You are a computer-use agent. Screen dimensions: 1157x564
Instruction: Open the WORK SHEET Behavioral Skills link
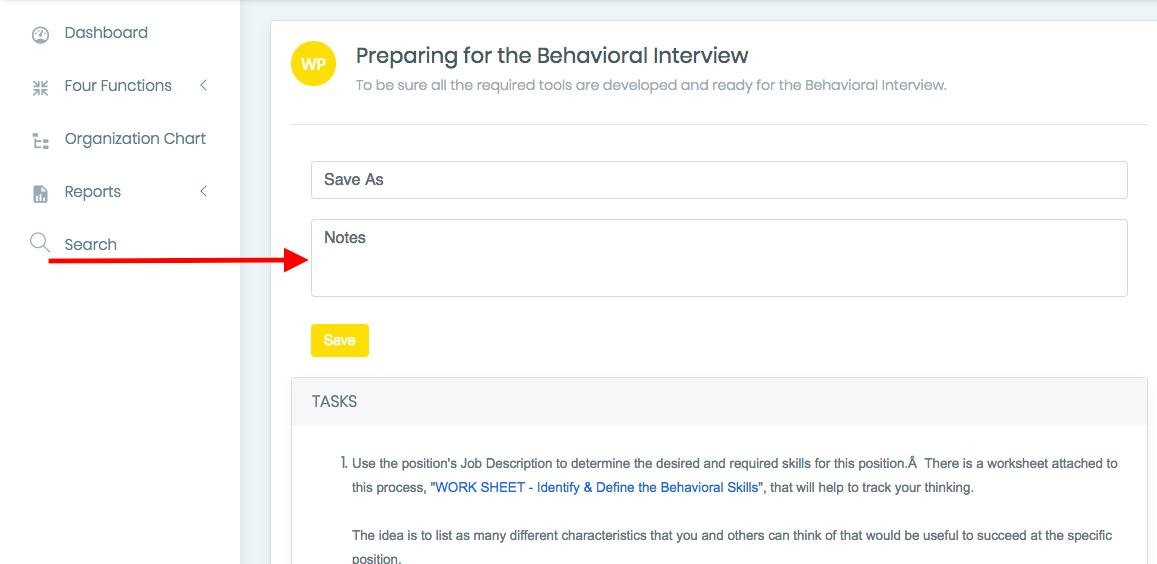(x=597, y=489)
